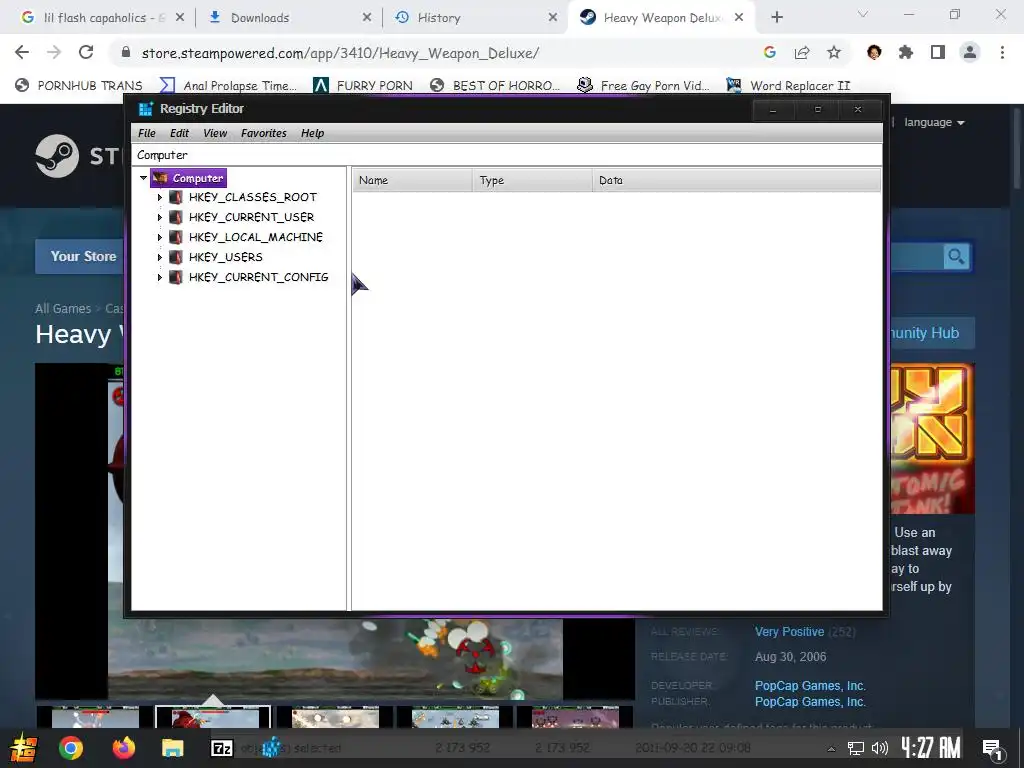Open the Steam language dropdown
This screenshot has width=1024, height=768.
click(x=934, y=122)
